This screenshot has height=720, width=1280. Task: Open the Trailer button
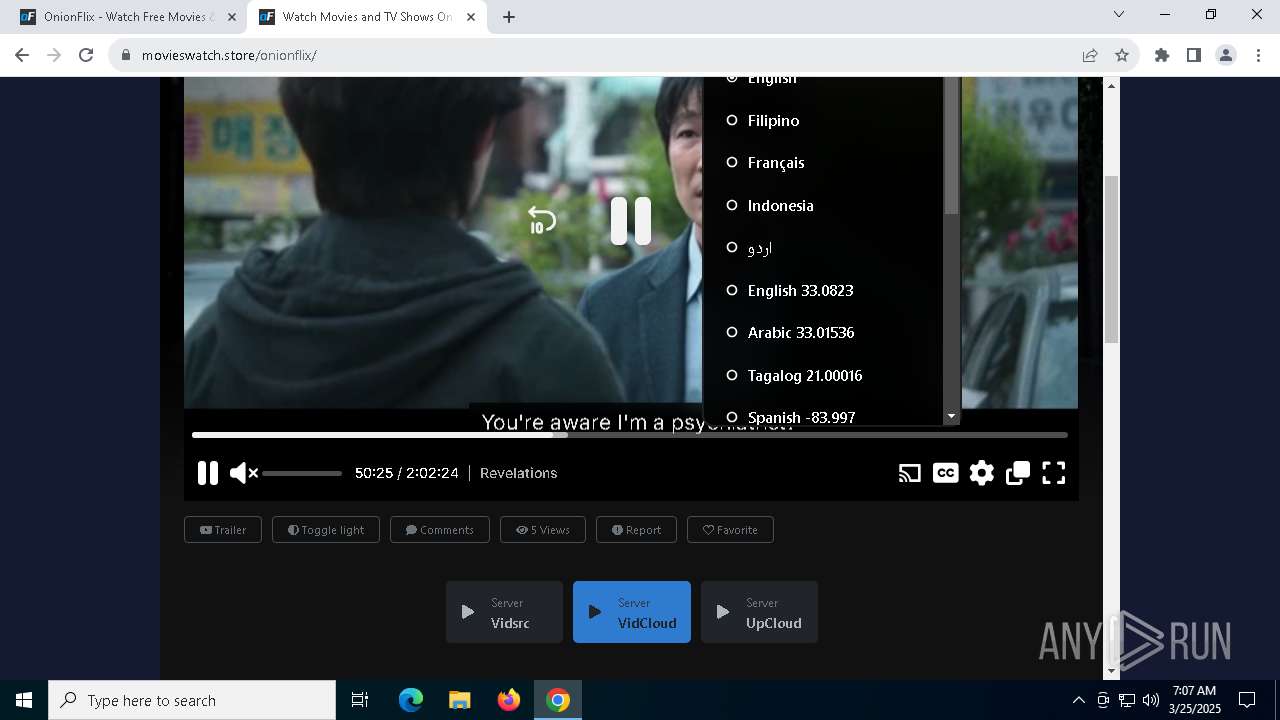pyautogui.click(x=223, y=530)
